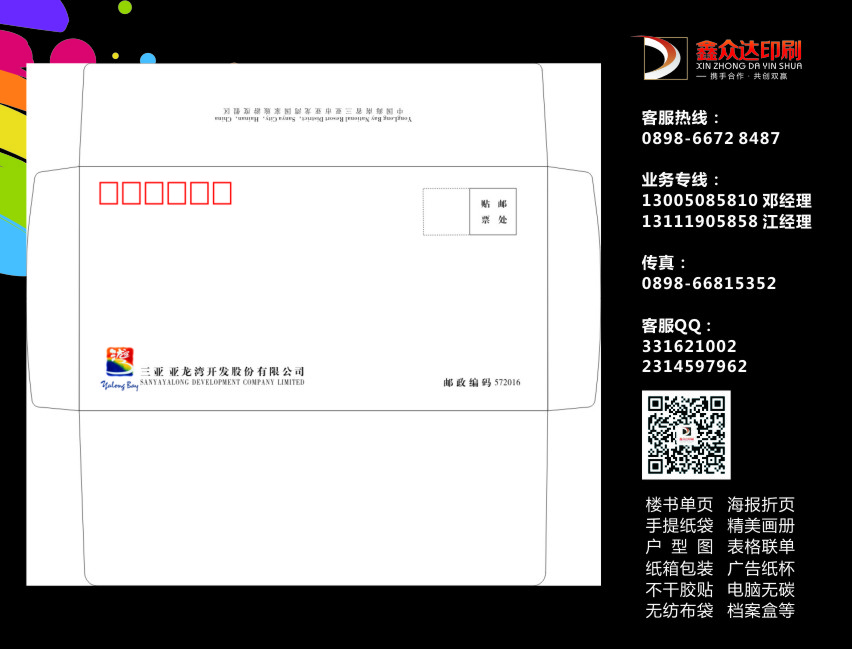Screen dimensions: 852x649
Task: Click the QR code image
Action: click(686, 435)
